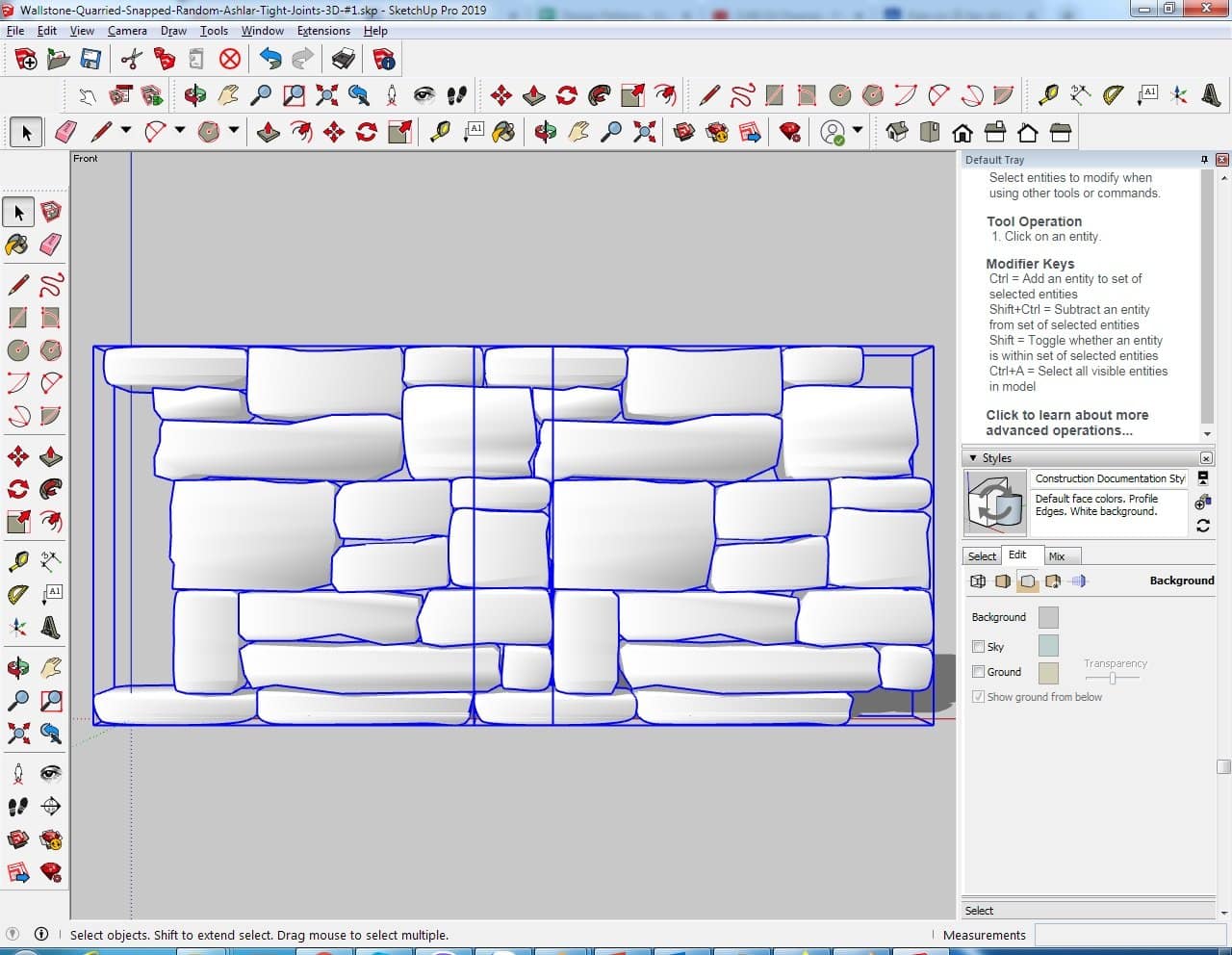Toggle Show ground from below checkbox

[979, 697]
